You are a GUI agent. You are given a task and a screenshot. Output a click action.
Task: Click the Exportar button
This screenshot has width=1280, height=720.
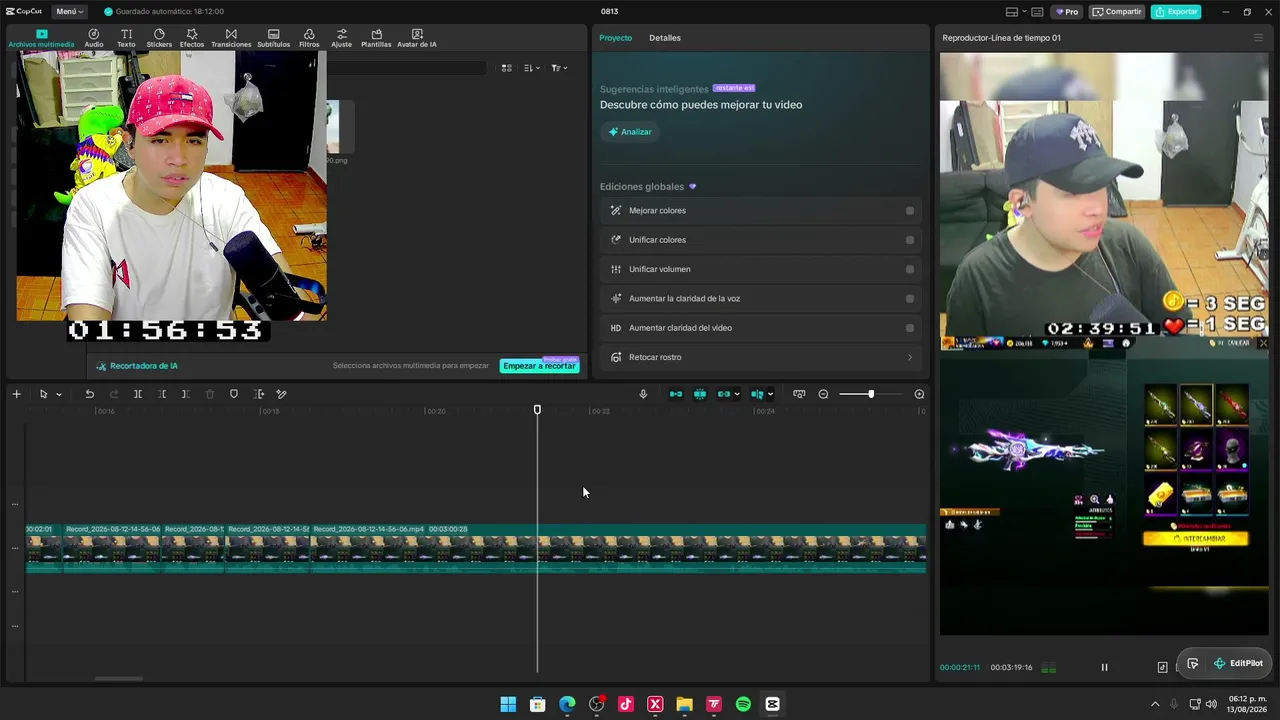click(x=1176, y=12)
